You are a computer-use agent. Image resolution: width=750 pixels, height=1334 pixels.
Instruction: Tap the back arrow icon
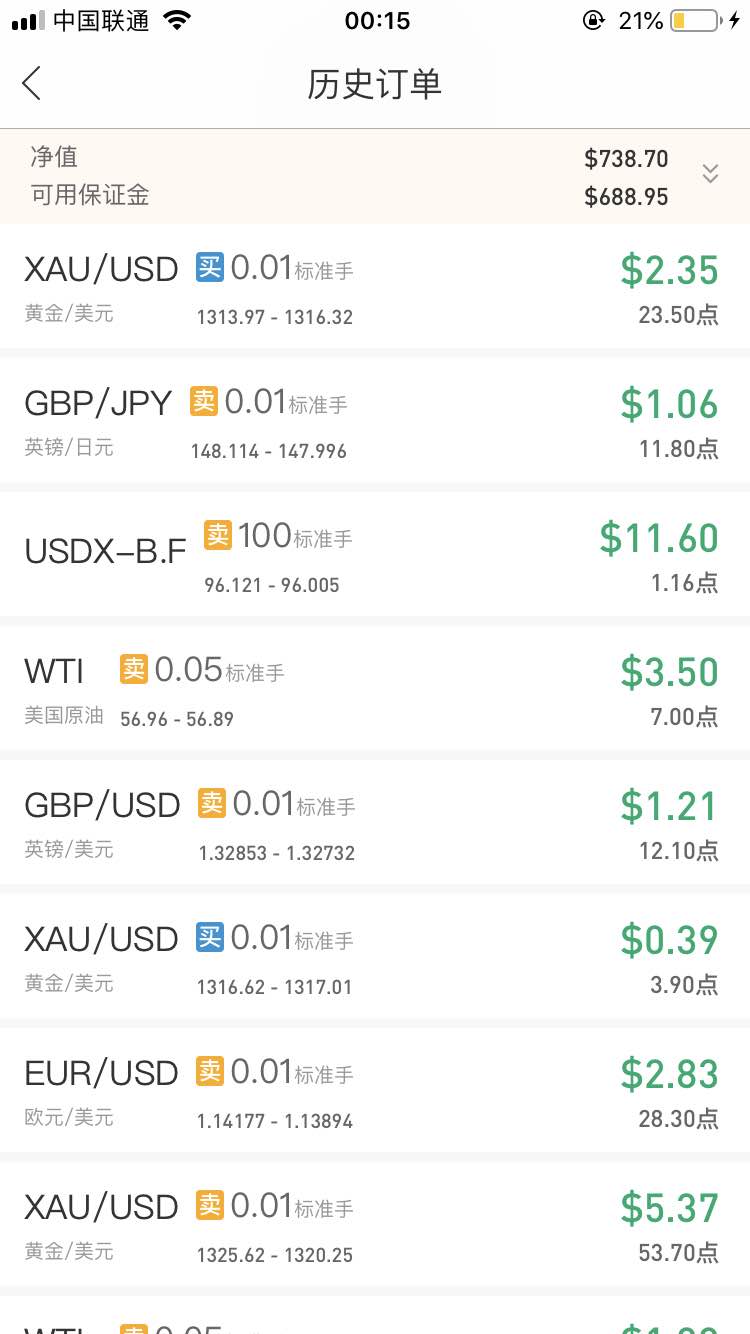[32, 84]
